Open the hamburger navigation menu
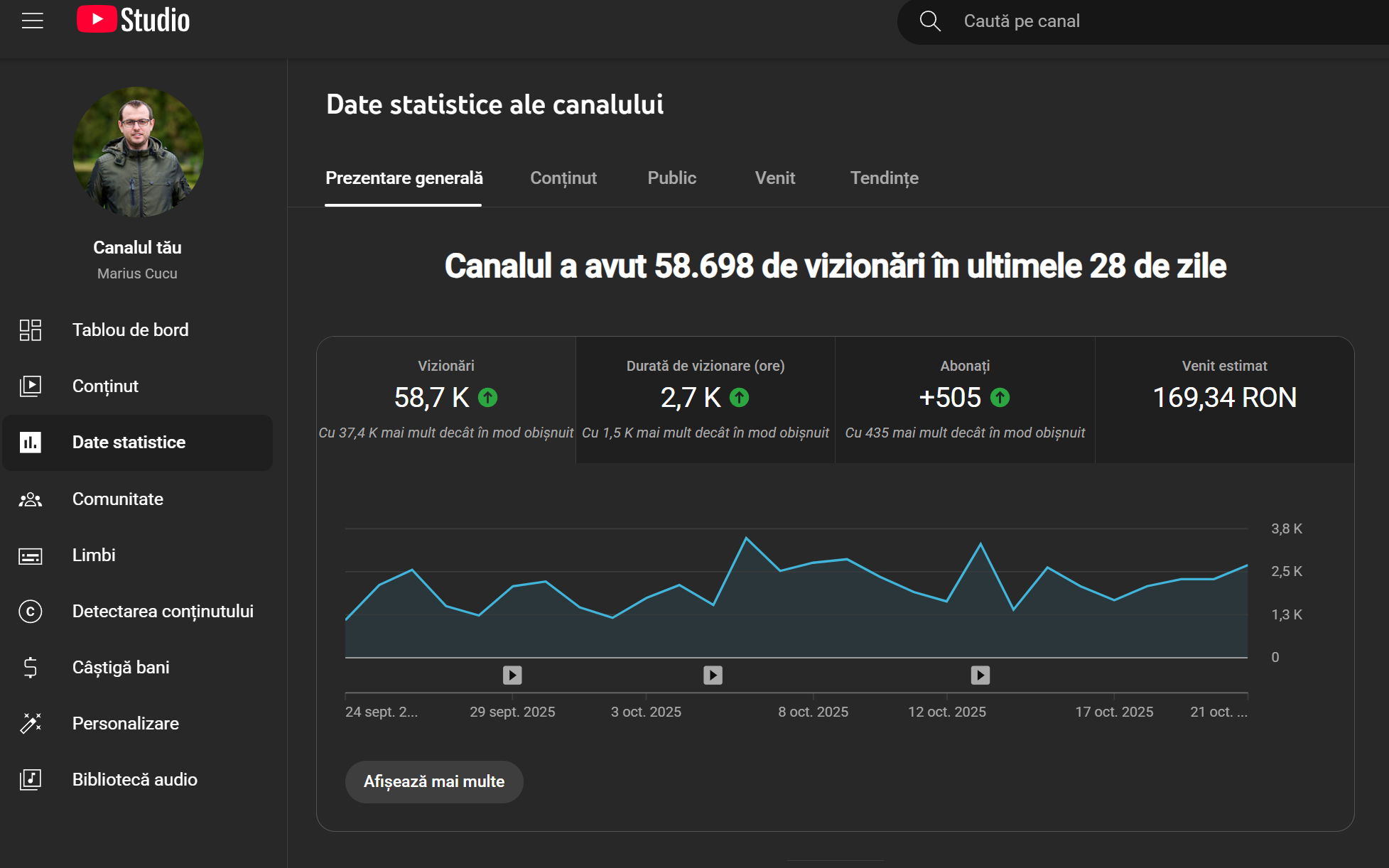This screenshot has width=1389, height=868. click(33, 21)
